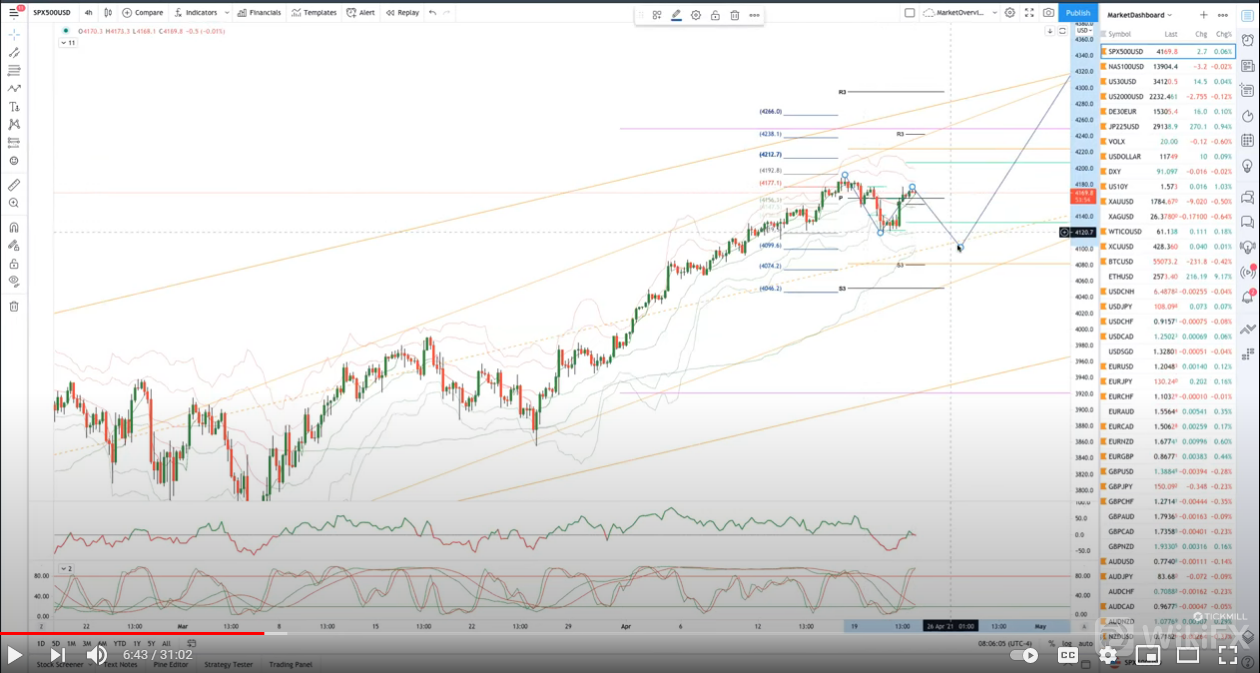Click the Alert button in toolbar
The image size is (1260, 673).
click(x=361, y=13)
